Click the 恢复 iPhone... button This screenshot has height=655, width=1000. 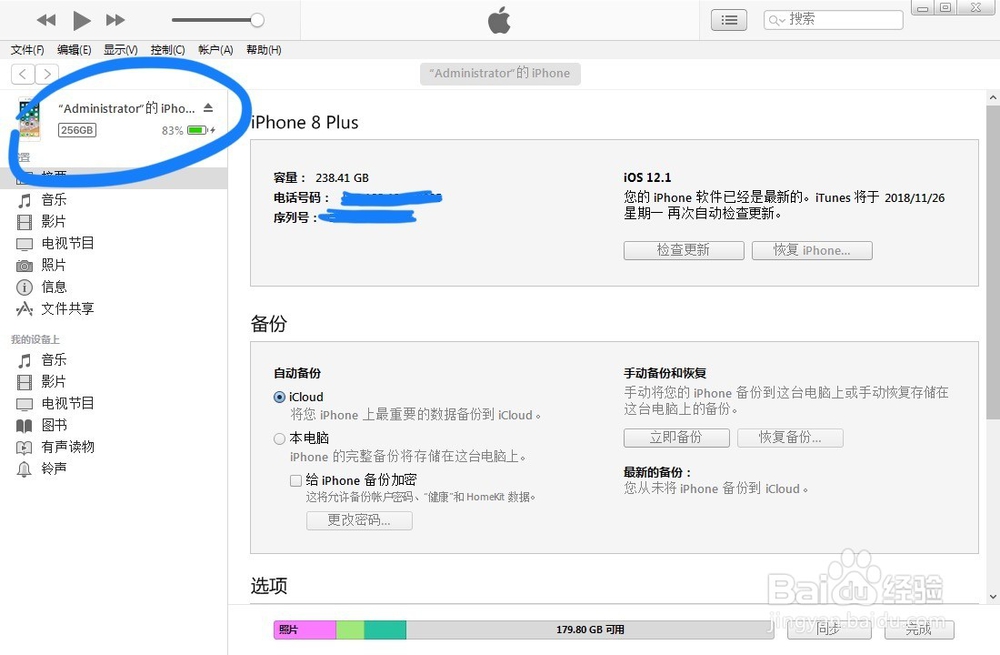pos(812,250)
